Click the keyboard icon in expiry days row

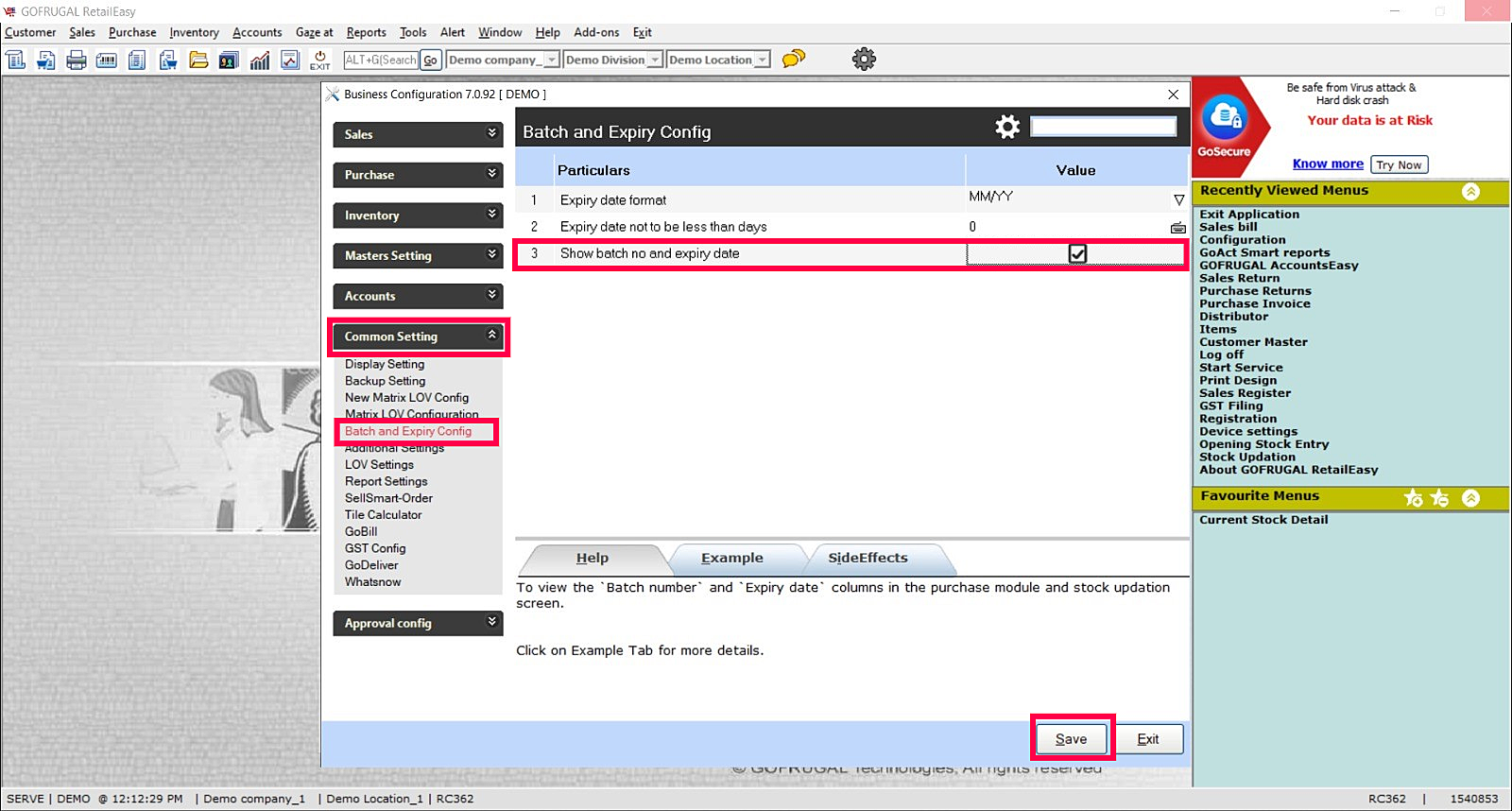pyautogui.click(x=1177, y=227)
